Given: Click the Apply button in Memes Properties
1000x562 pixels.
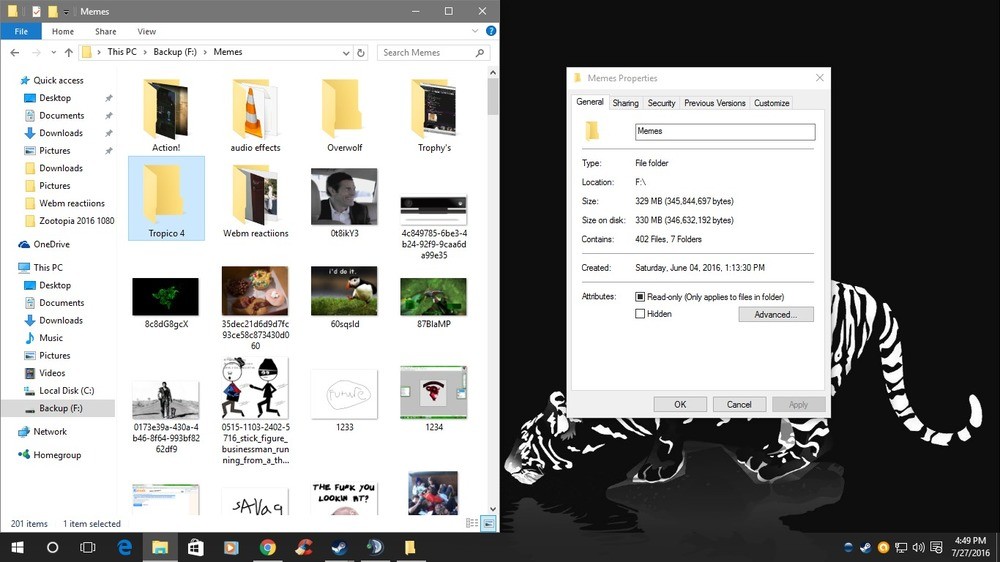Looking at the screenshot, I should (798, 404).
